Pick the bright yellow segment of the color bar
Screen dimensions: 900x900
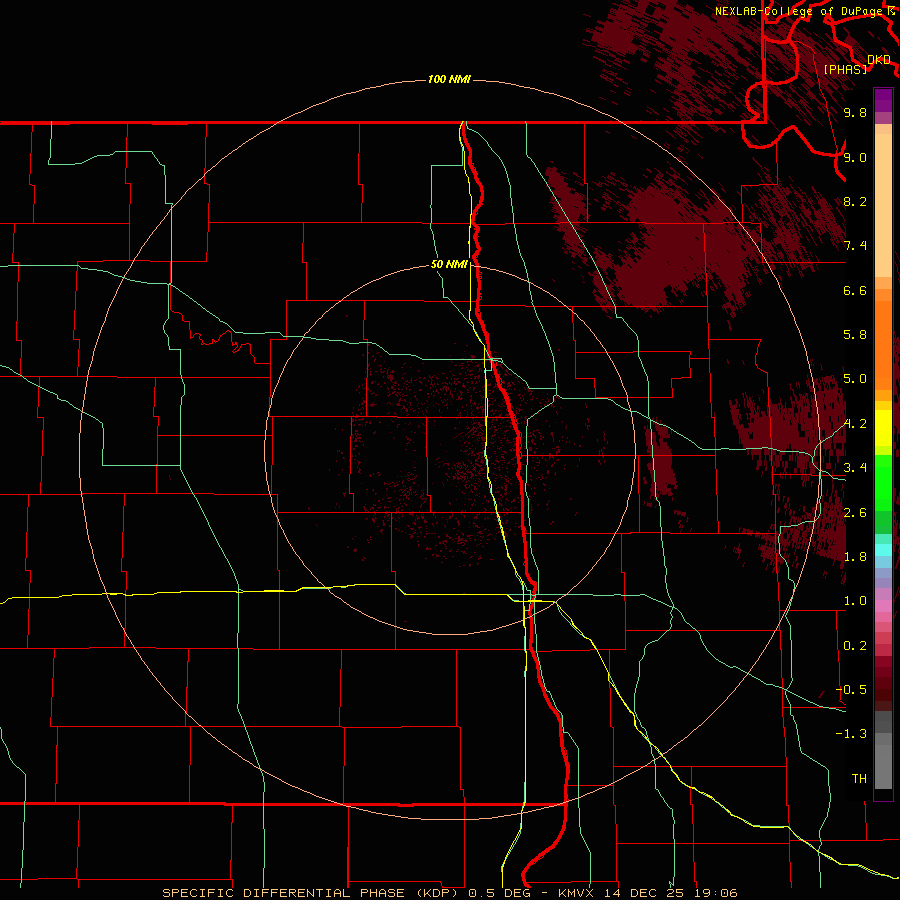(x=883, y=428)
